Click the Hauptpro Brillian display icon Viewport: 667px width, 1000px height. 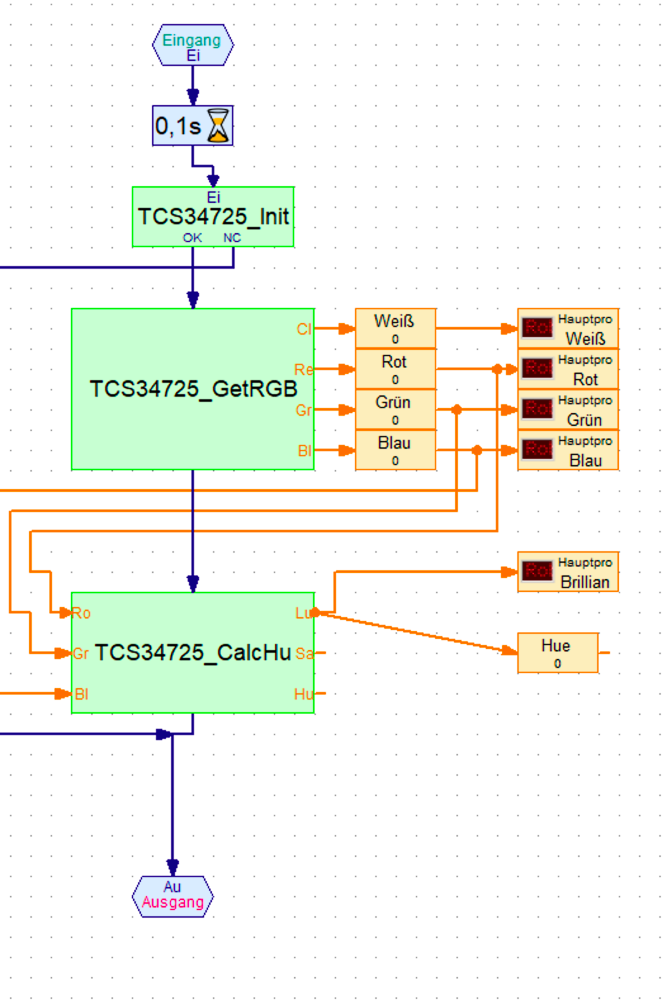tap(537, 571)
